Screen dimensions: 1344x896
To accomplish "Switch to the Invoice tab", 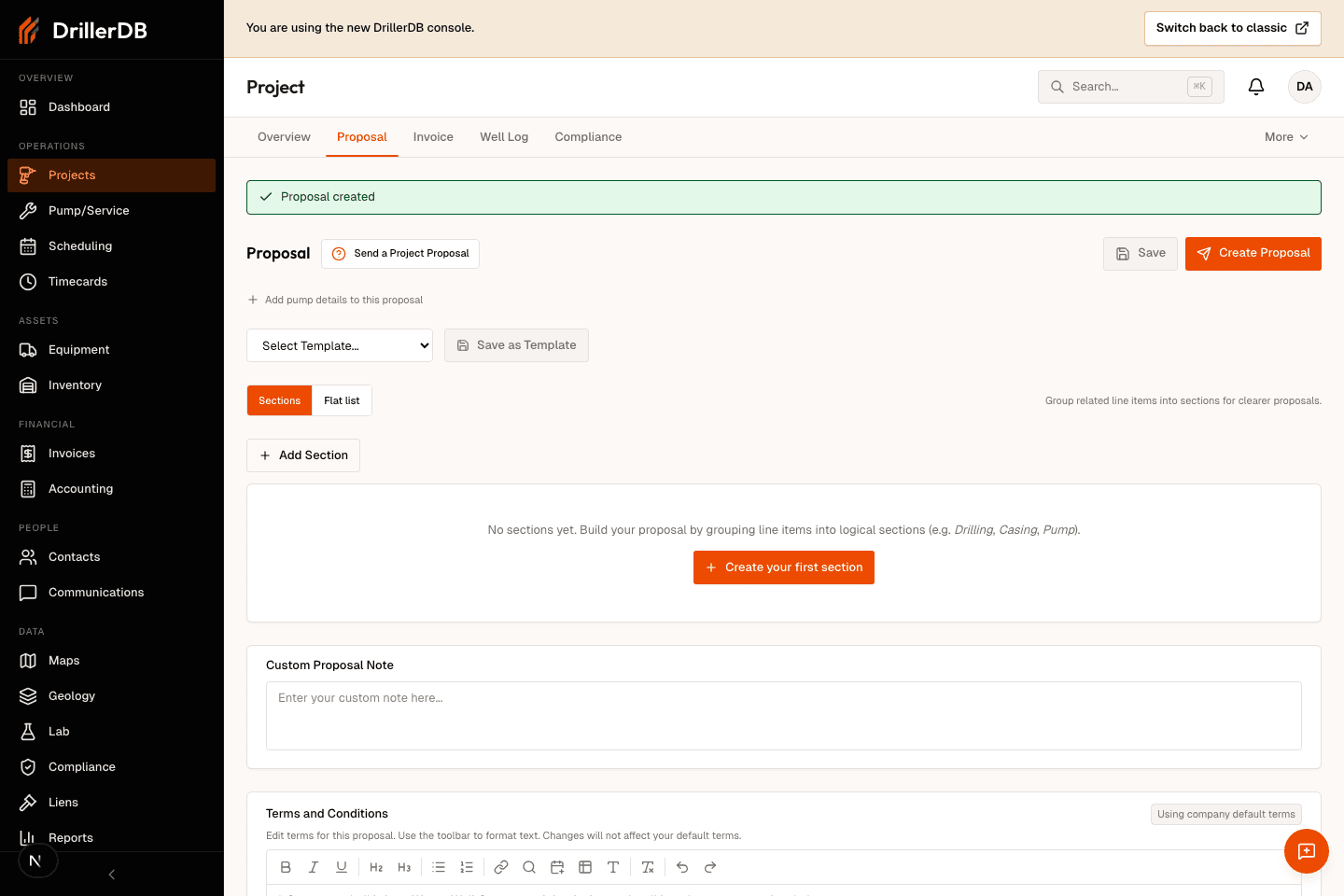I will [433, 137].
